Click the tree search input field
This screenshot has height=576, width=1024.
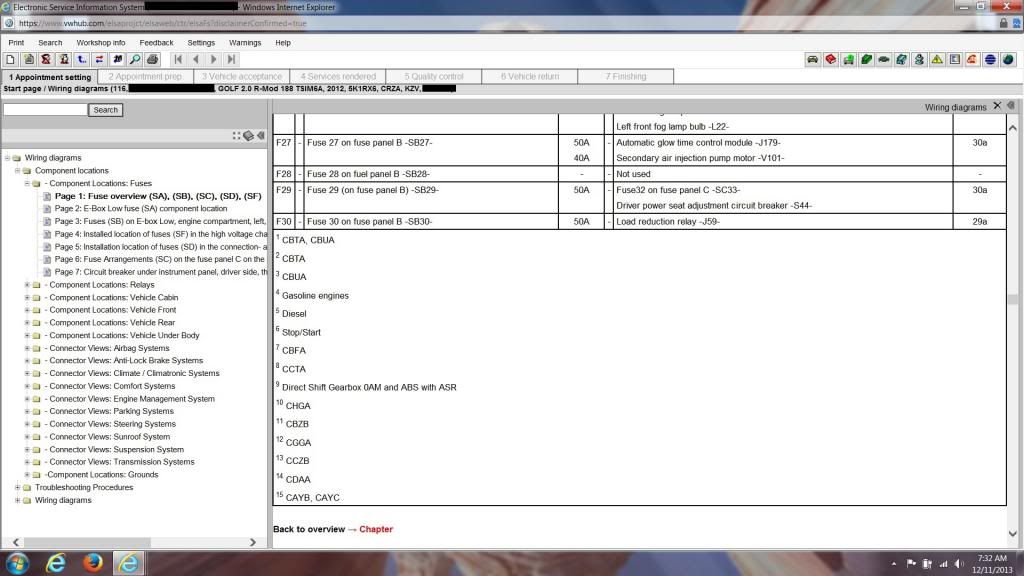coord(45,110)
